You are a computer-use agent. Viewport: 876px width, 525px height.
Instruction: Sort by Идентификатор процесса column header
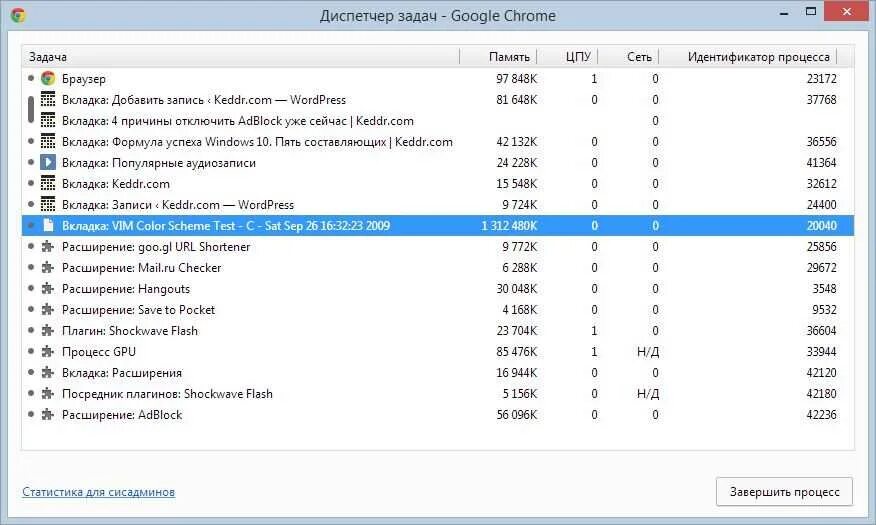pyautogui.click(x=748, y=56)
